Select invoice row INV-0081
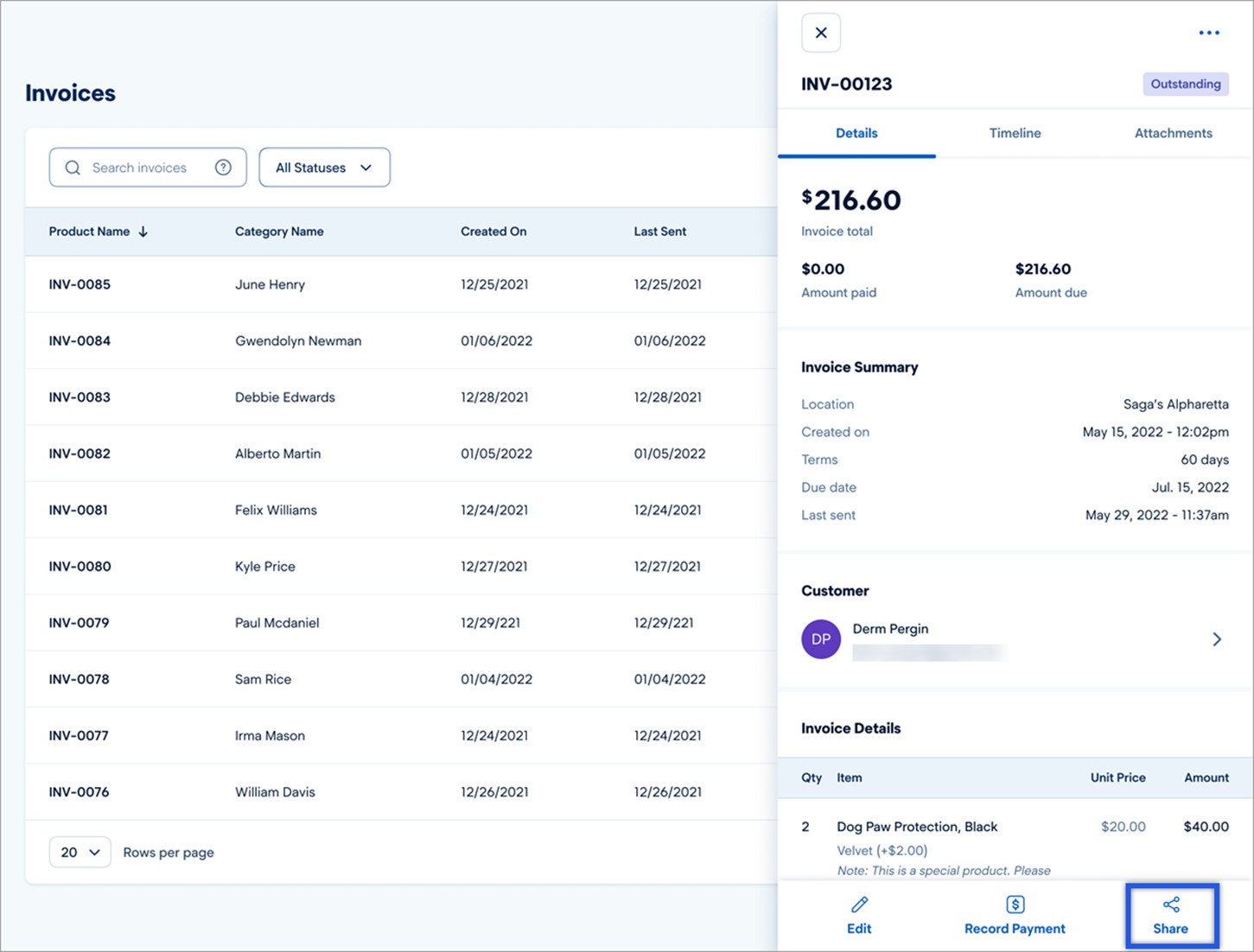 pyautogui.click(x=401, y=510)
